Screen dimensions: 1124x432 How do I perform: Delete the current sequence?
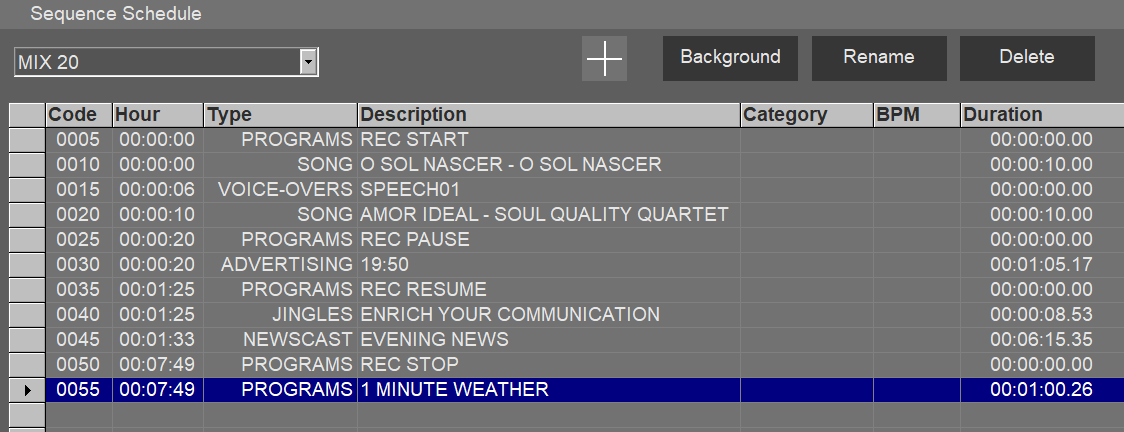1026,58
